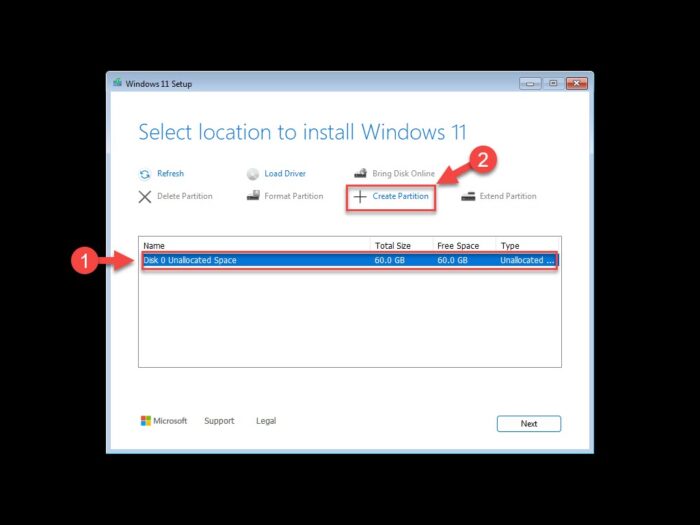Click the Load Driver disc icon
700x525 pixels.
pyautogui.click(x=253, y=174)
